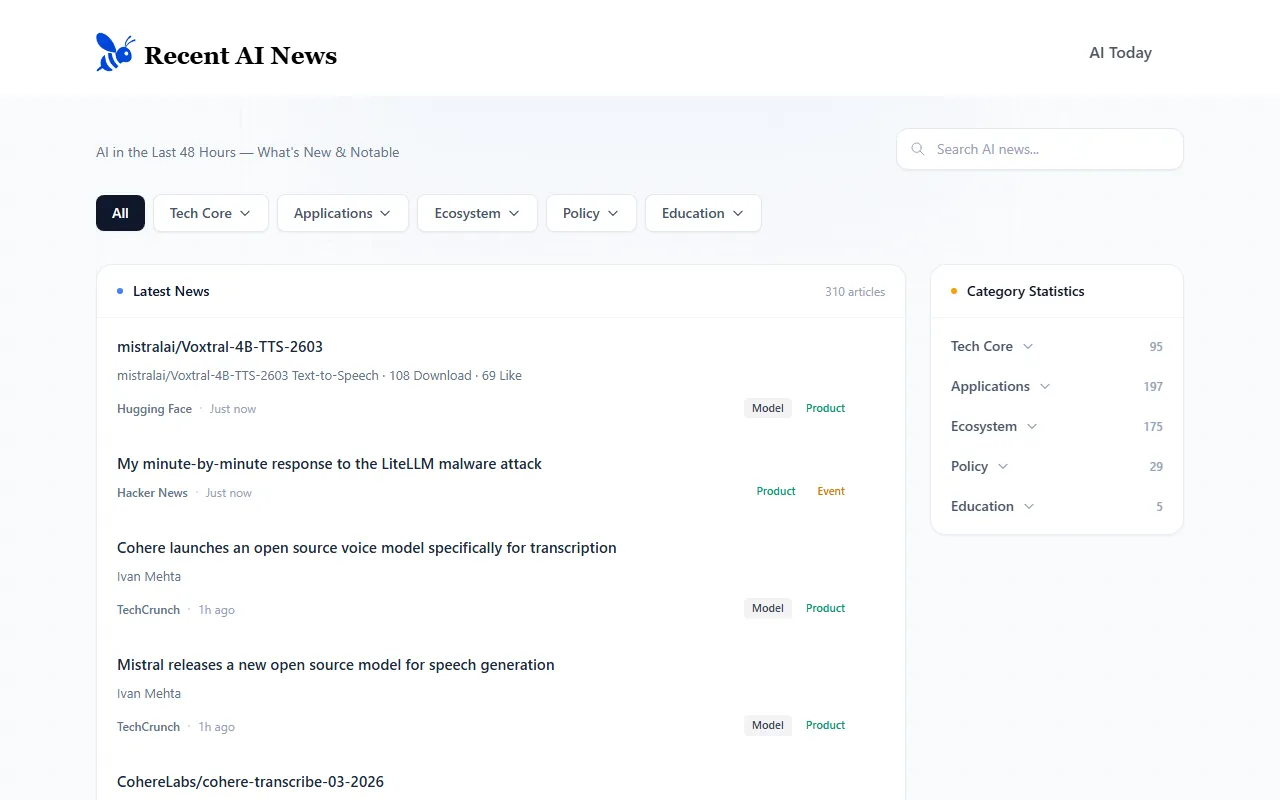Open the Tech Core filter dropdown
This screenshot has height=800, width=1280.
[210, 213]
